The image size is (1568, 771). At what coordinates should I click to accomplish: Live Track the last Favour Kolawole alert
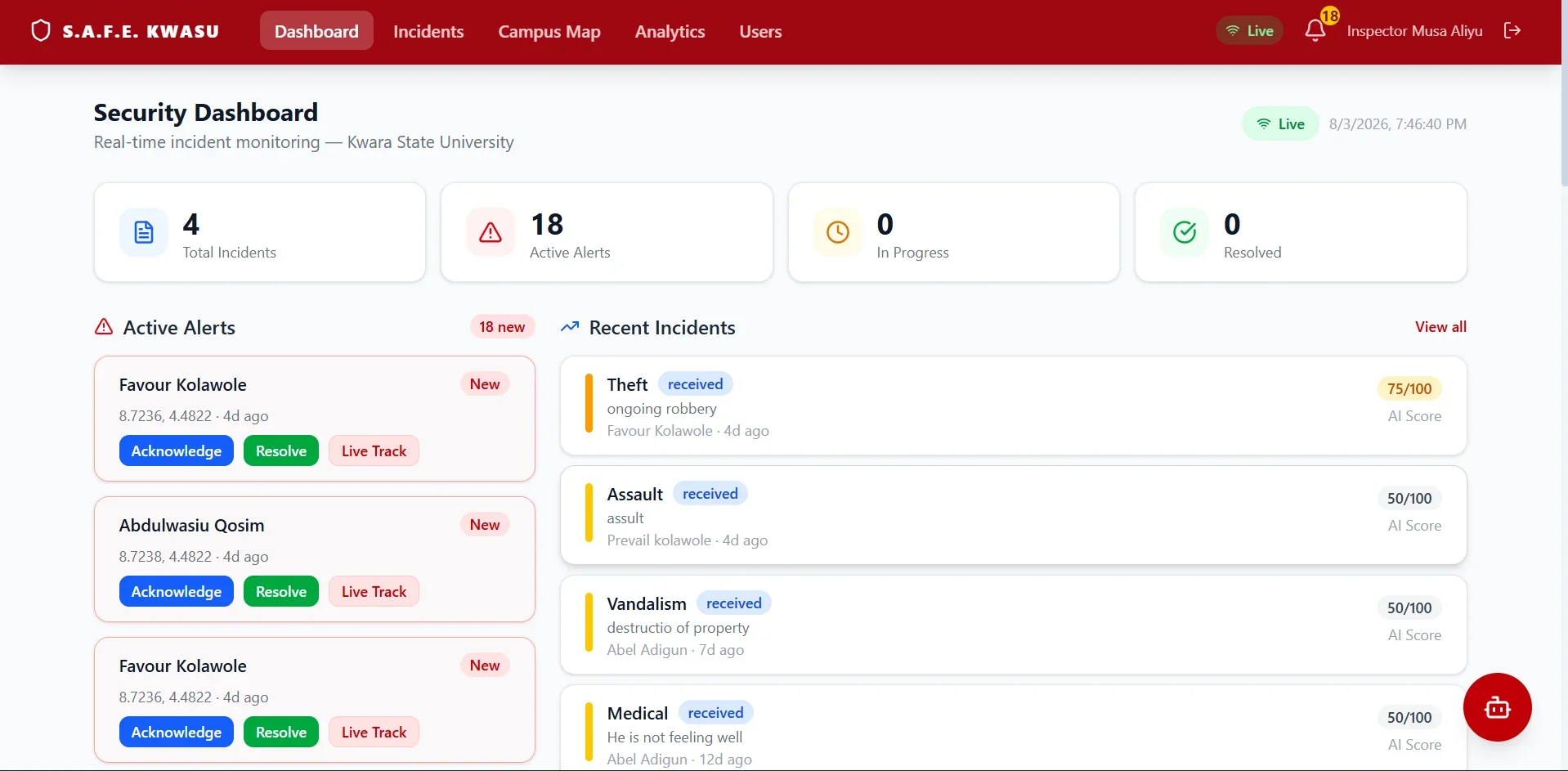point(374,732)
